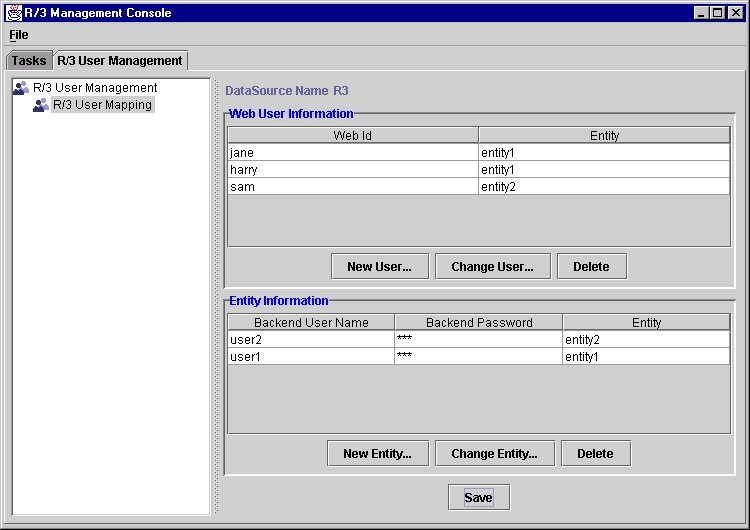Open the File menu
This screenshot has width=750, height=530.
point(19,35)
